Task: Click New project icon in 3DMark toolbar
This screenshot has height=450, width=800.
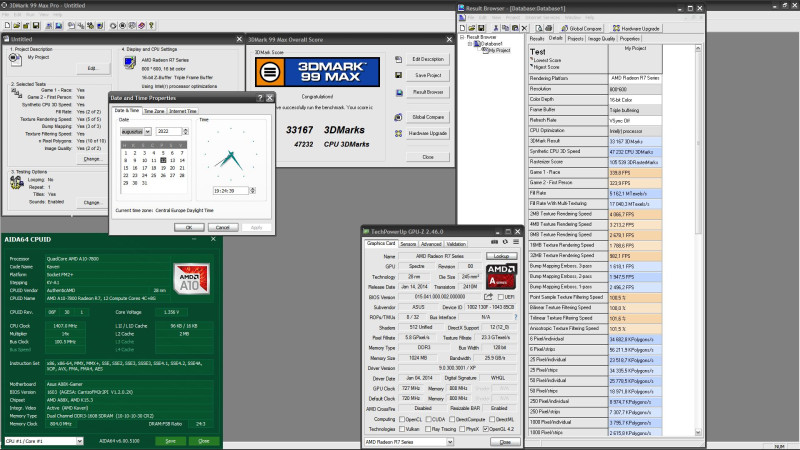Action: click(7, 25)
